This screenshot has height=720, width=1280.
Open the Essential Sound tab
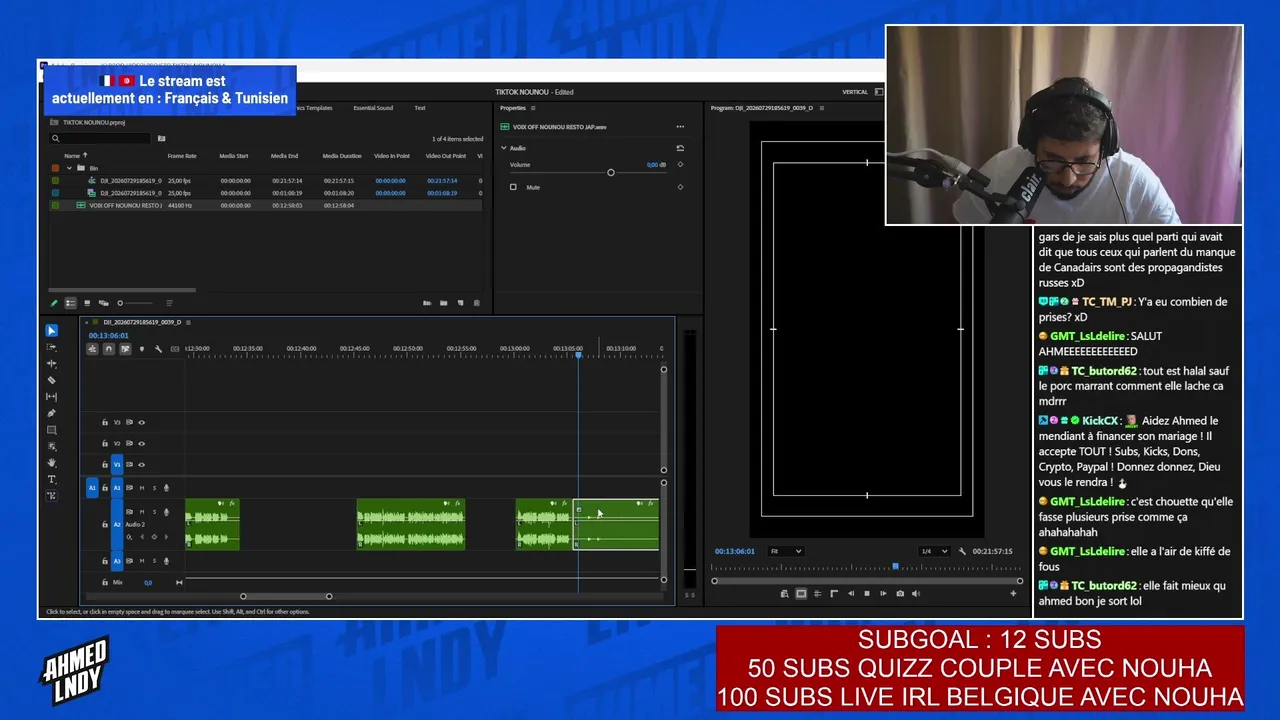pos(373,108)
